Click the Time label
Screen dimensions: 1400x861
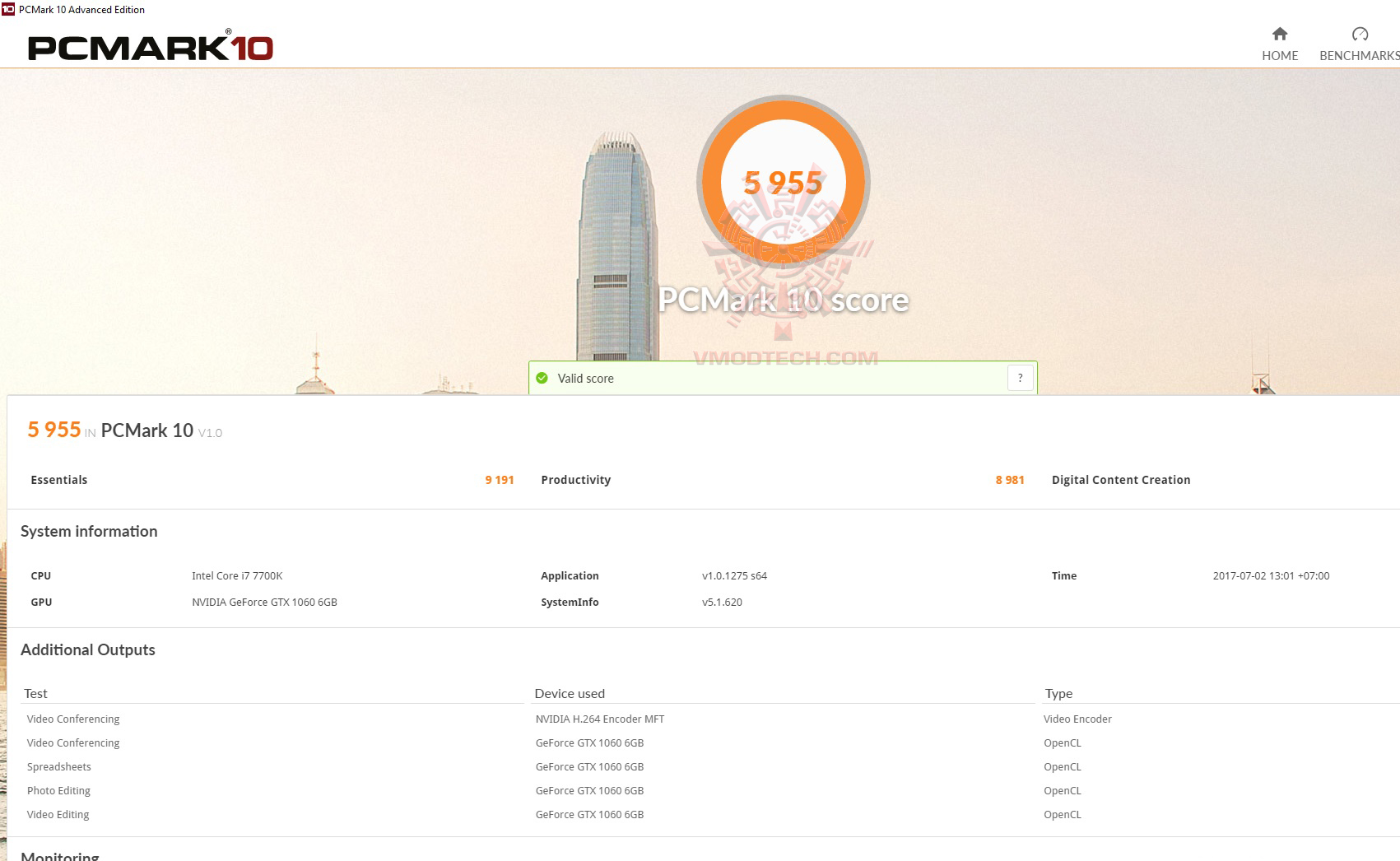click(x=1064, y=576)
